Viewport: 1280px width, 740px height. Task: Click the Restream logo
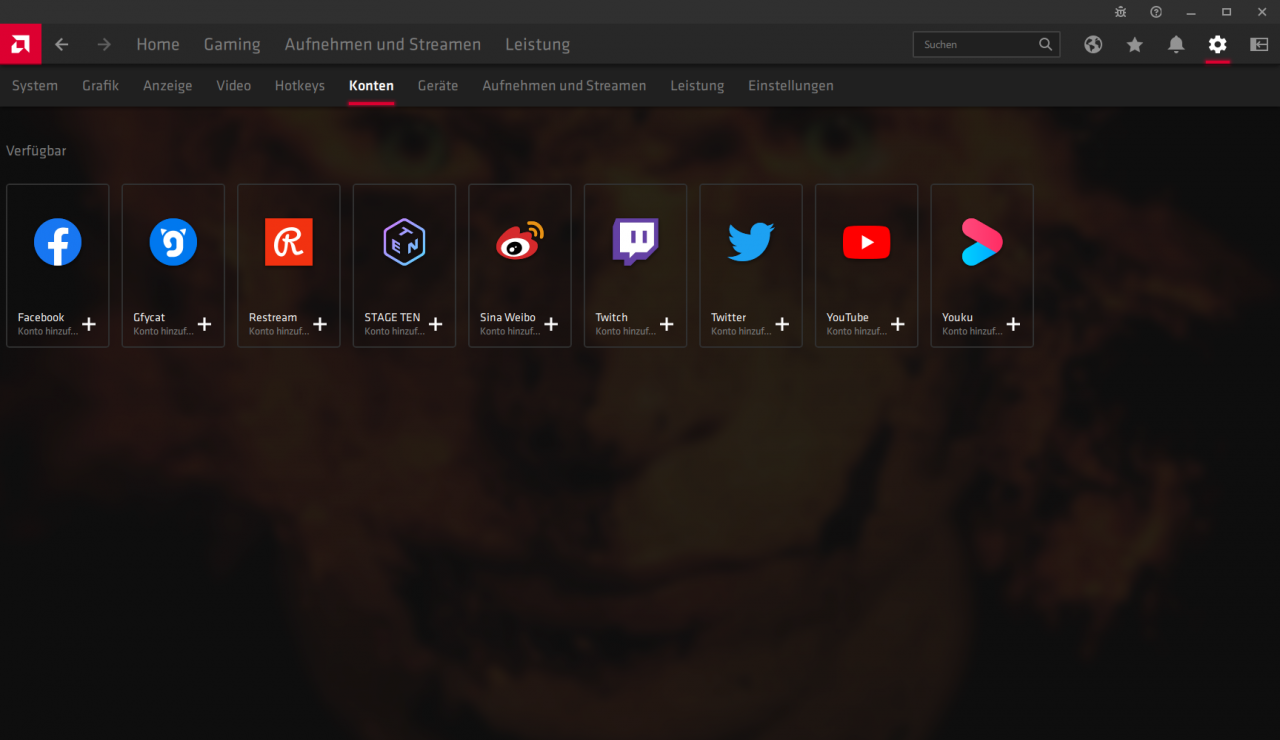coord(289,242)
